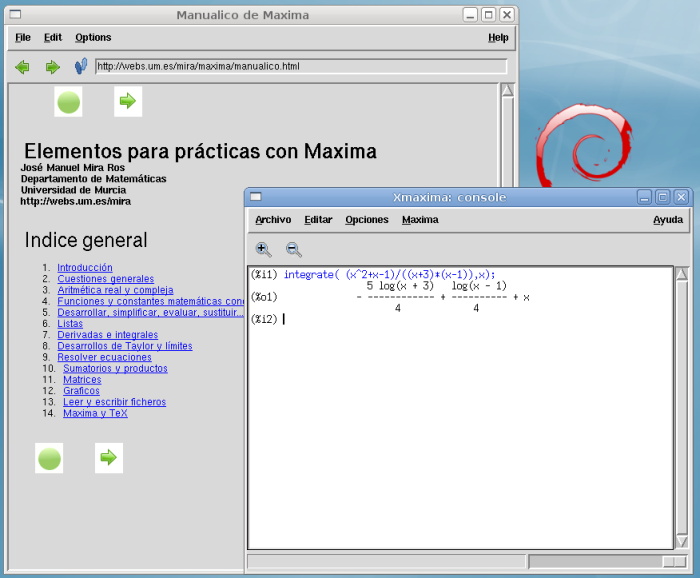The height and width of the screenshot is (578, 700).
Task: Zoom in with the magnifier plus icon
Action: [263, 249]
